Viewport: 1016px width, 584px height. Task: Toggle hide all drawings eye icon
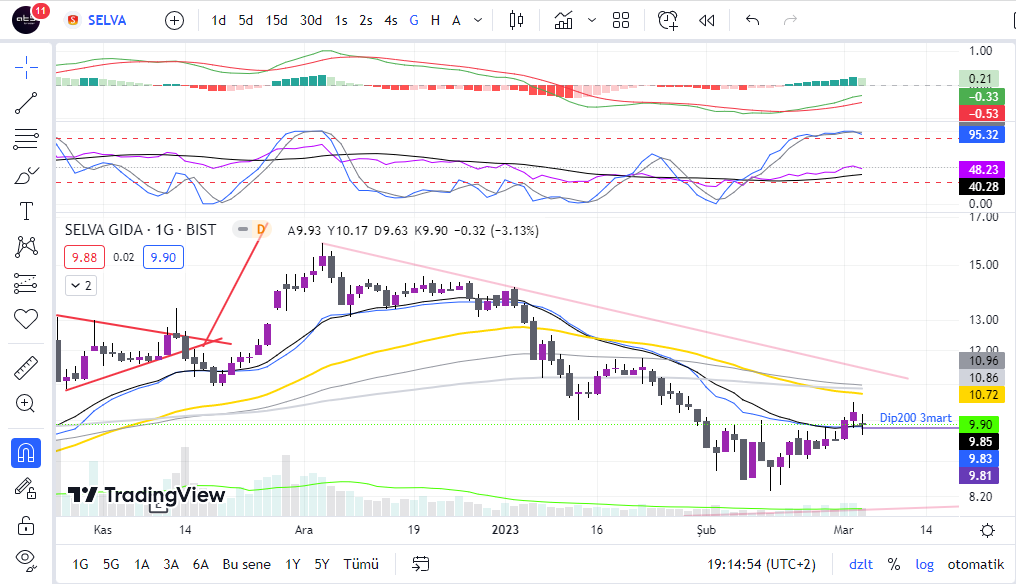point(26,559)
